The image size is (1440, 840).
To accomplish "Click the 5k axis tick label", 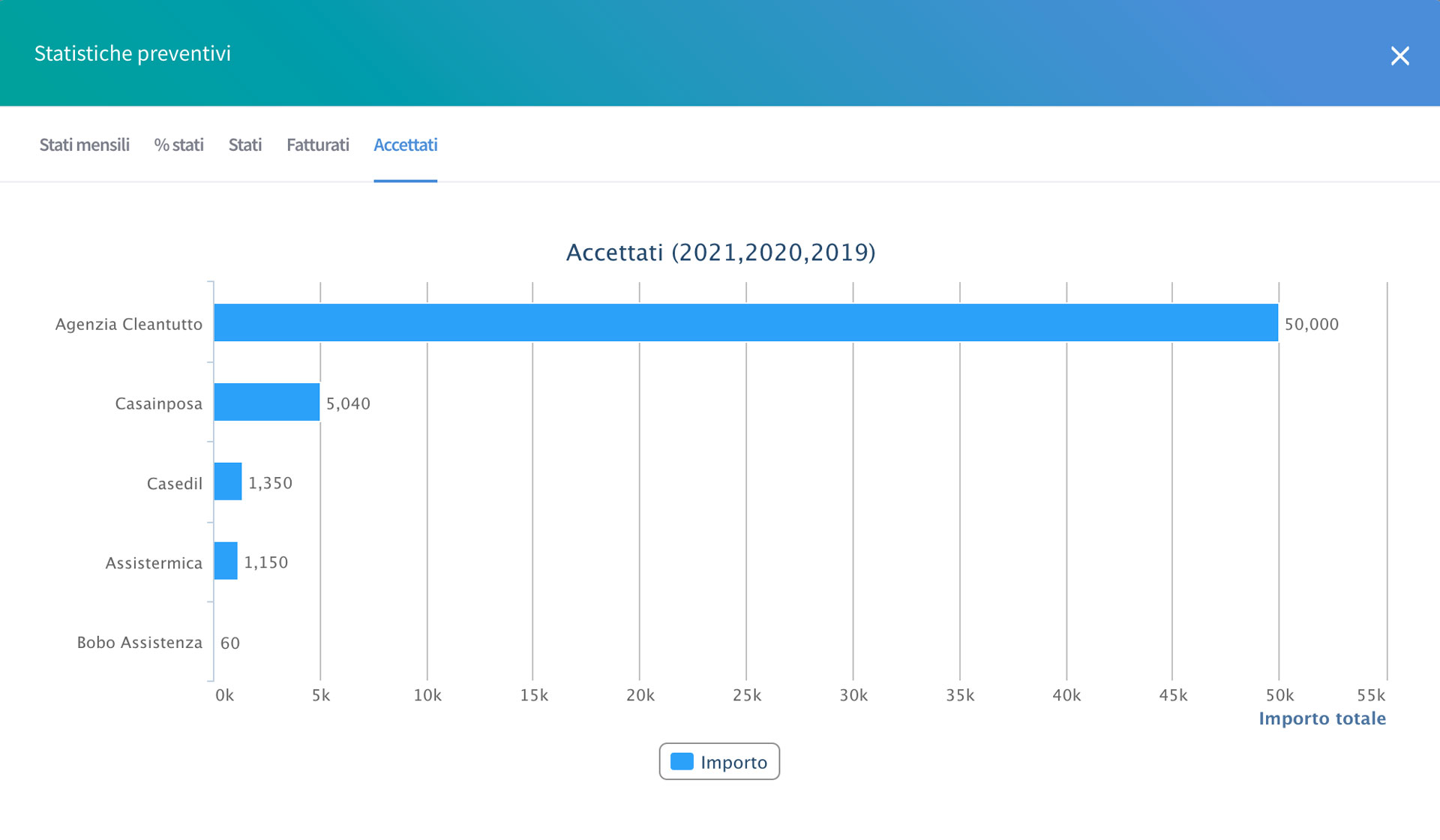I will (x=321, y=695).
